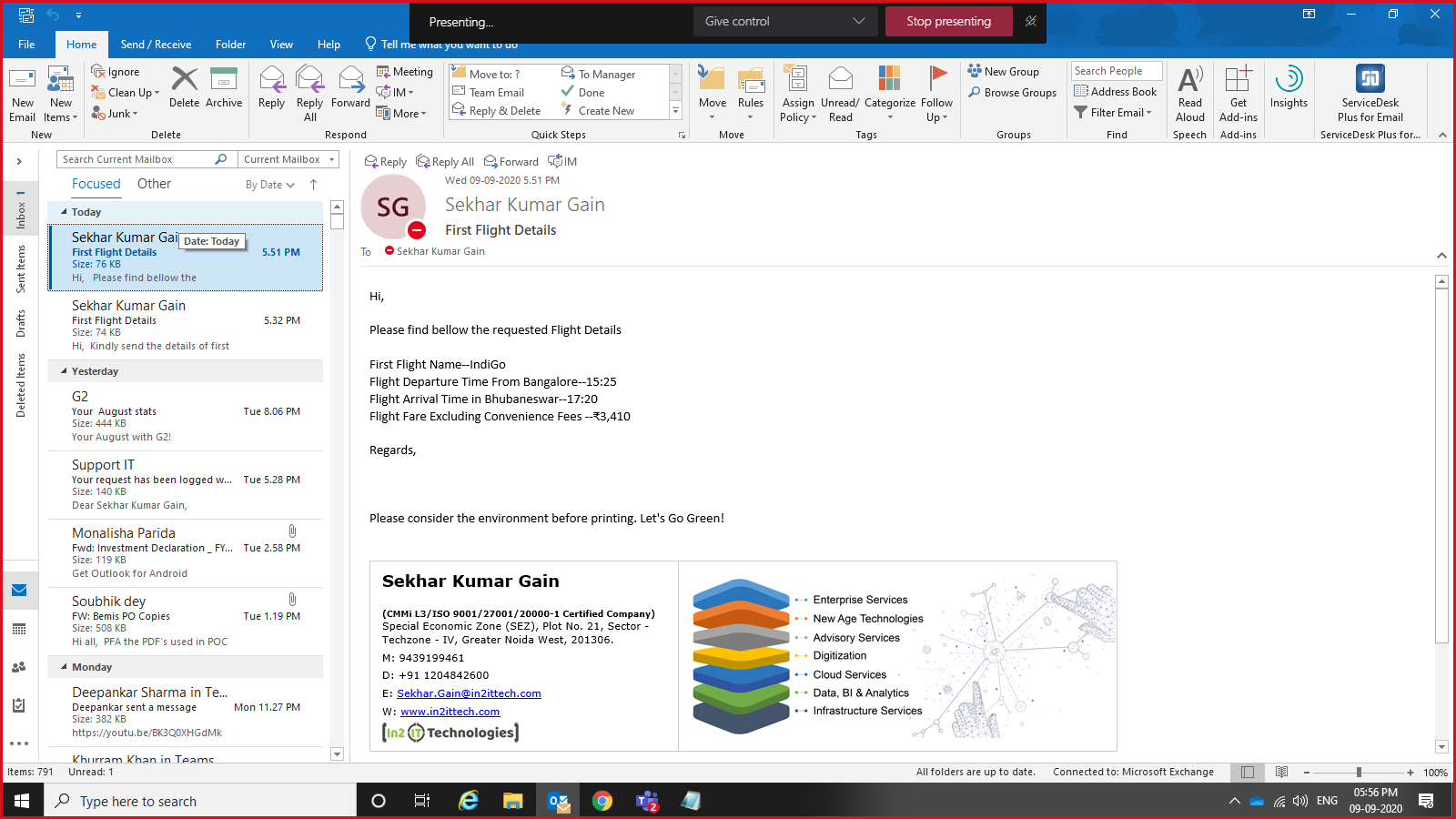Switch to Reading View in status bar

(x=1281, y=773)
